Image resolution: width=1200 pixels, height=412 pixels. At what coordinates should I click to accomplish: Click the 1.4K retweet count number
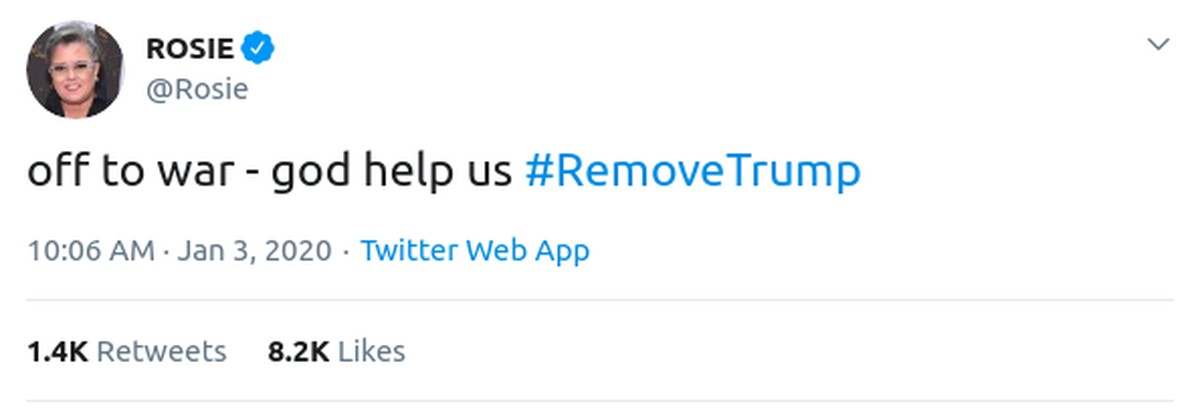pyautogui.click(x=58, y=352)
